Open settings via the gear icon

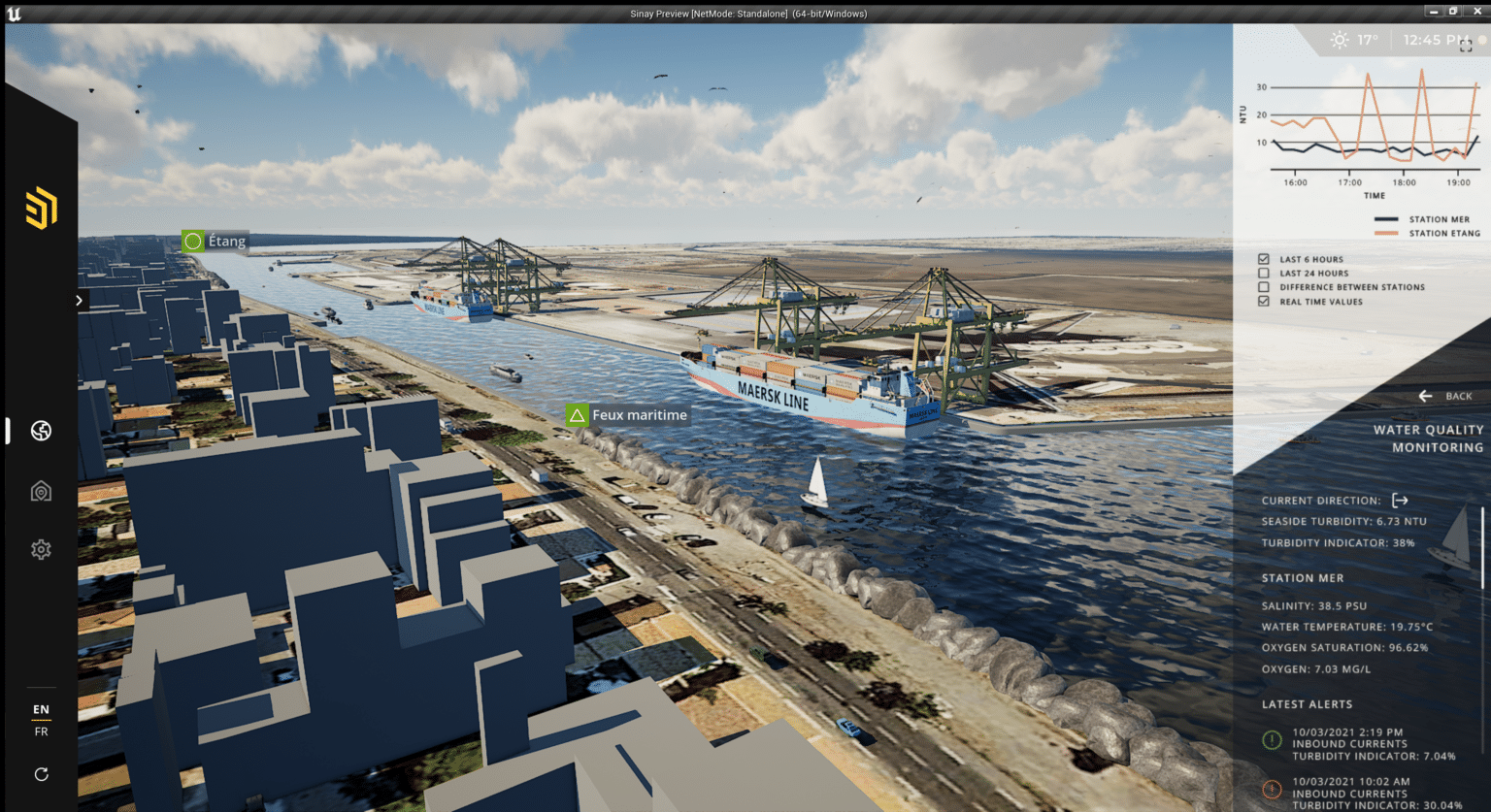pos(40,549)
